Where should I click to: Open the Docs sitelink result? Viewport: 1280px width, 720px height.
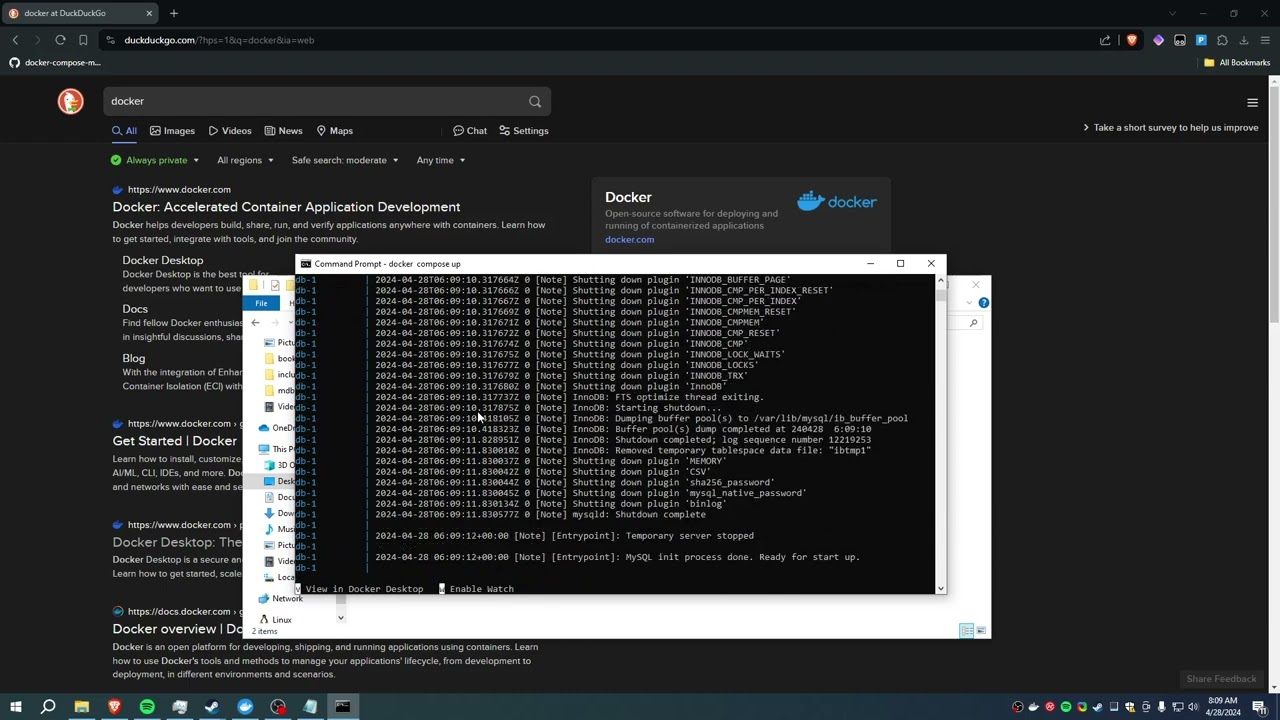[135, 309]
